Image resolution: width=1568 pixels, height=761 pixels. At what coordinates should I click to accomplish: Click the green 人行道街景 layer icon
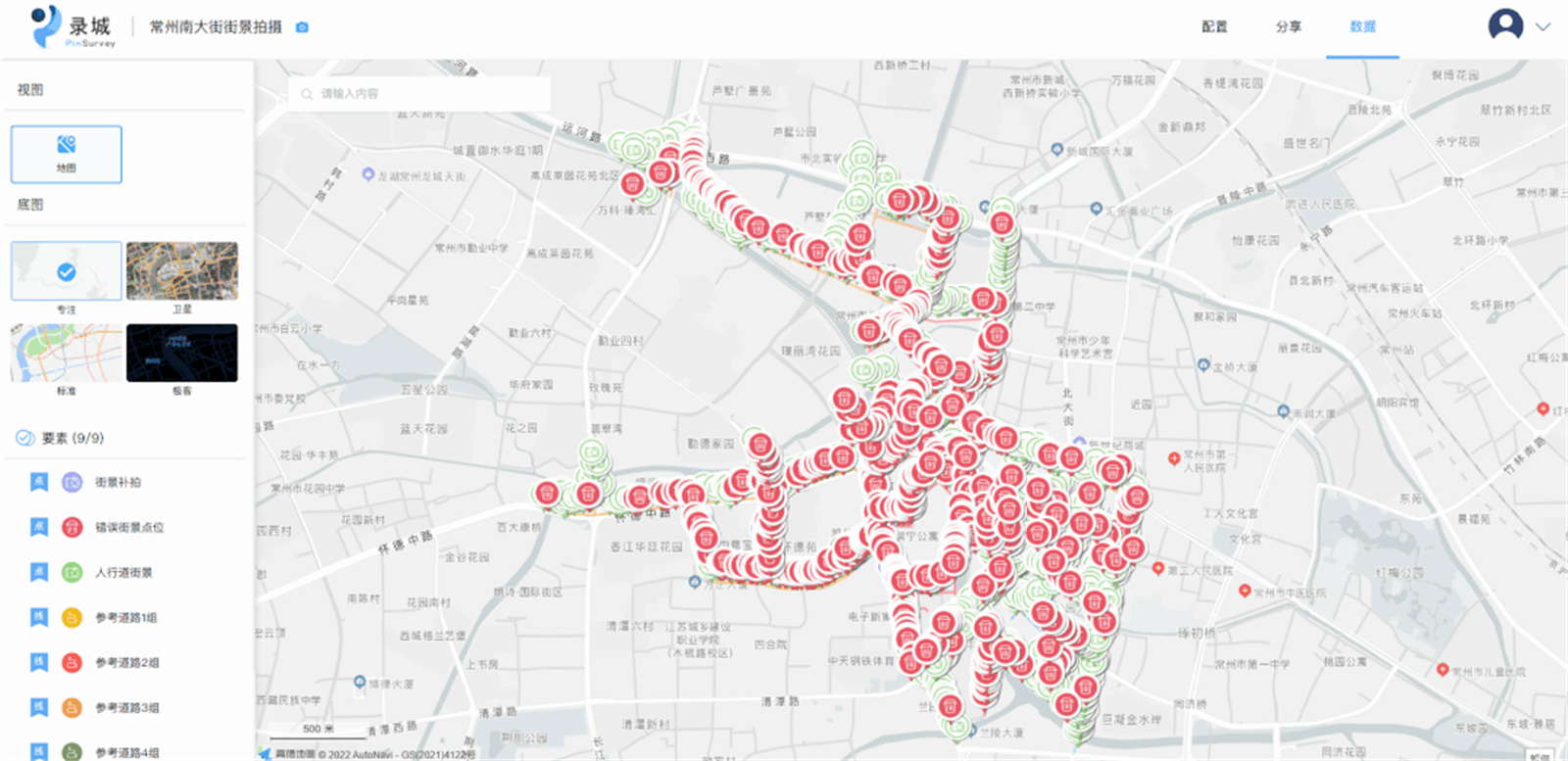[73, 572]
